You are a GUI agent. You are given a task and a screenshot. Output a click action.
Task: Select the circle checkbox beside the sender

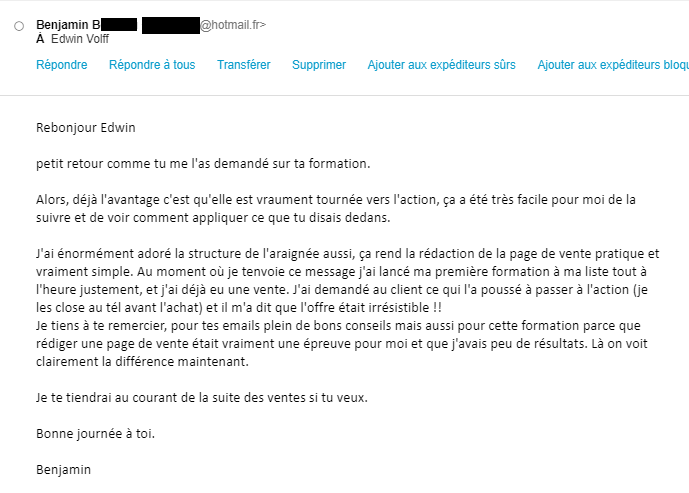19,26
